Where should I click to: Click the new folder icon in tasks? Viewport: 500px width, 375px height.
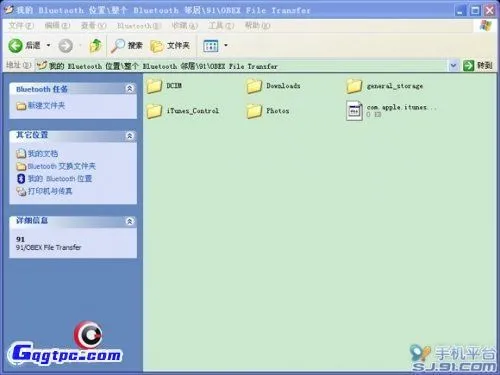(21, 106)
